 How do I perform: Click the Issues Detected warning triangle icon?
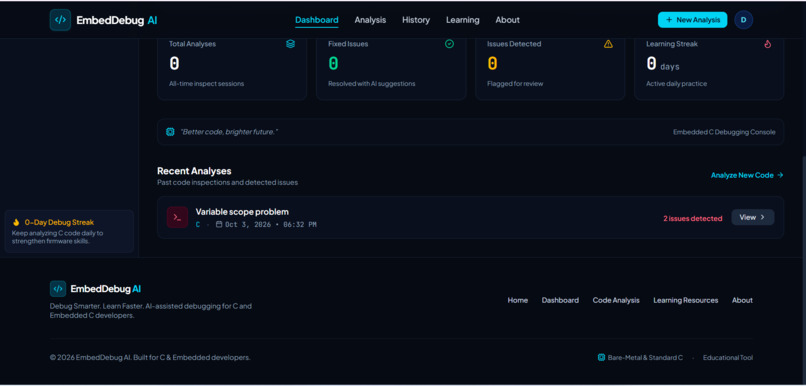[608, 44]
